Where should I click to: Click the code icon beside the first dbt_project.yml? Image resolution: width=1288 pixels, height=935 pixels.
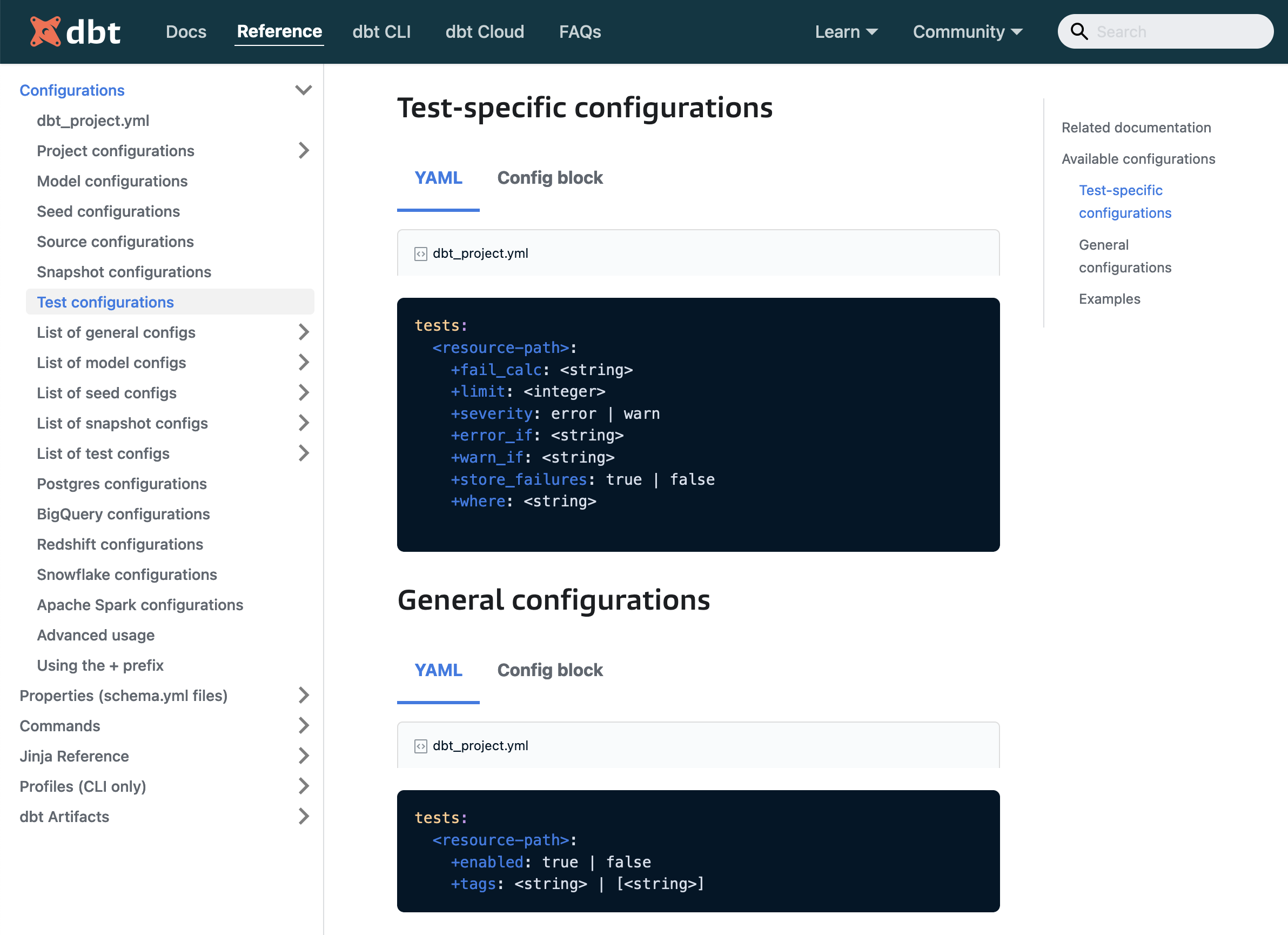point(421,254)
